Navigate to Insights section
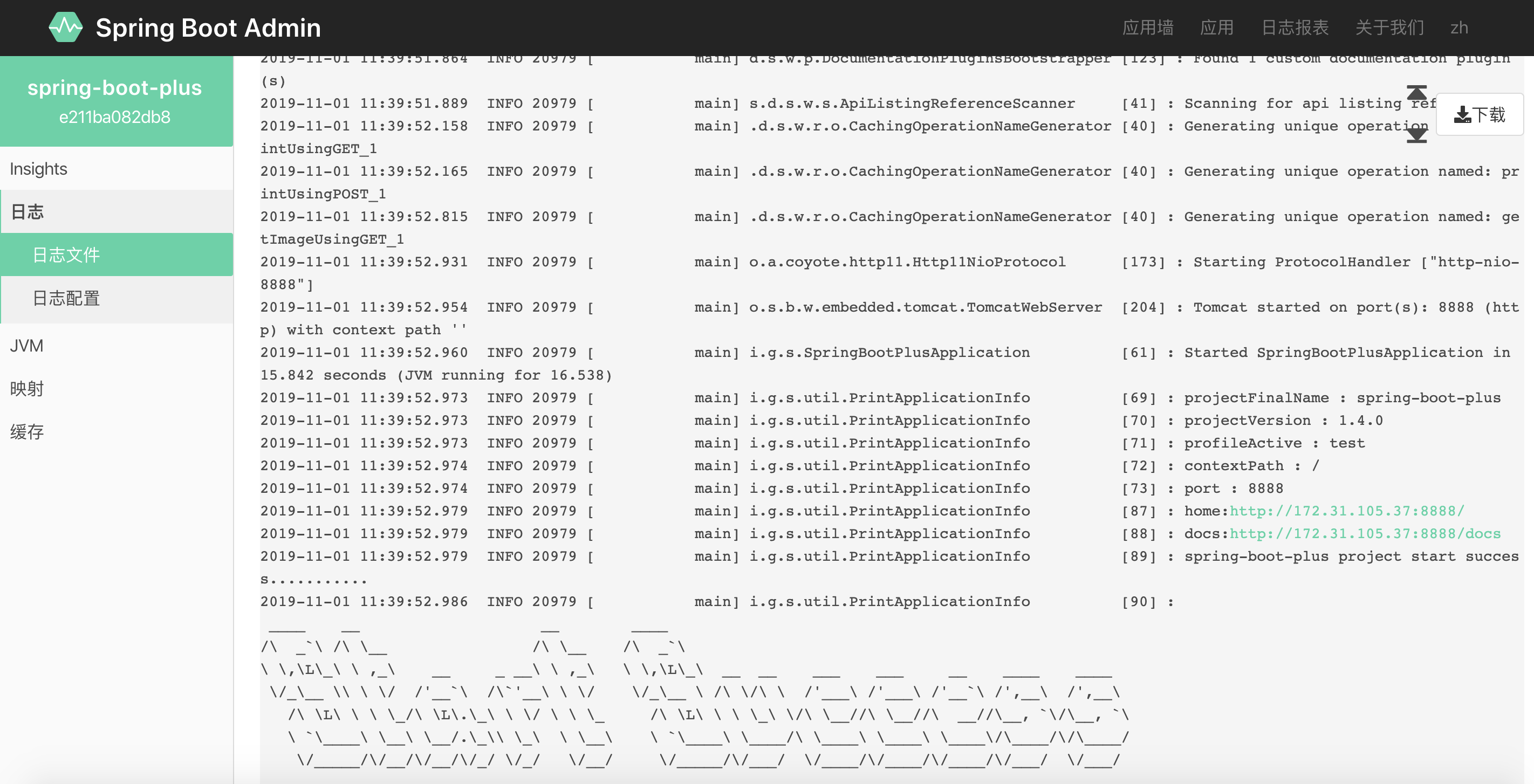Image resolution: width=1534 pixels, height=784 pixels. tap(39, 168)
